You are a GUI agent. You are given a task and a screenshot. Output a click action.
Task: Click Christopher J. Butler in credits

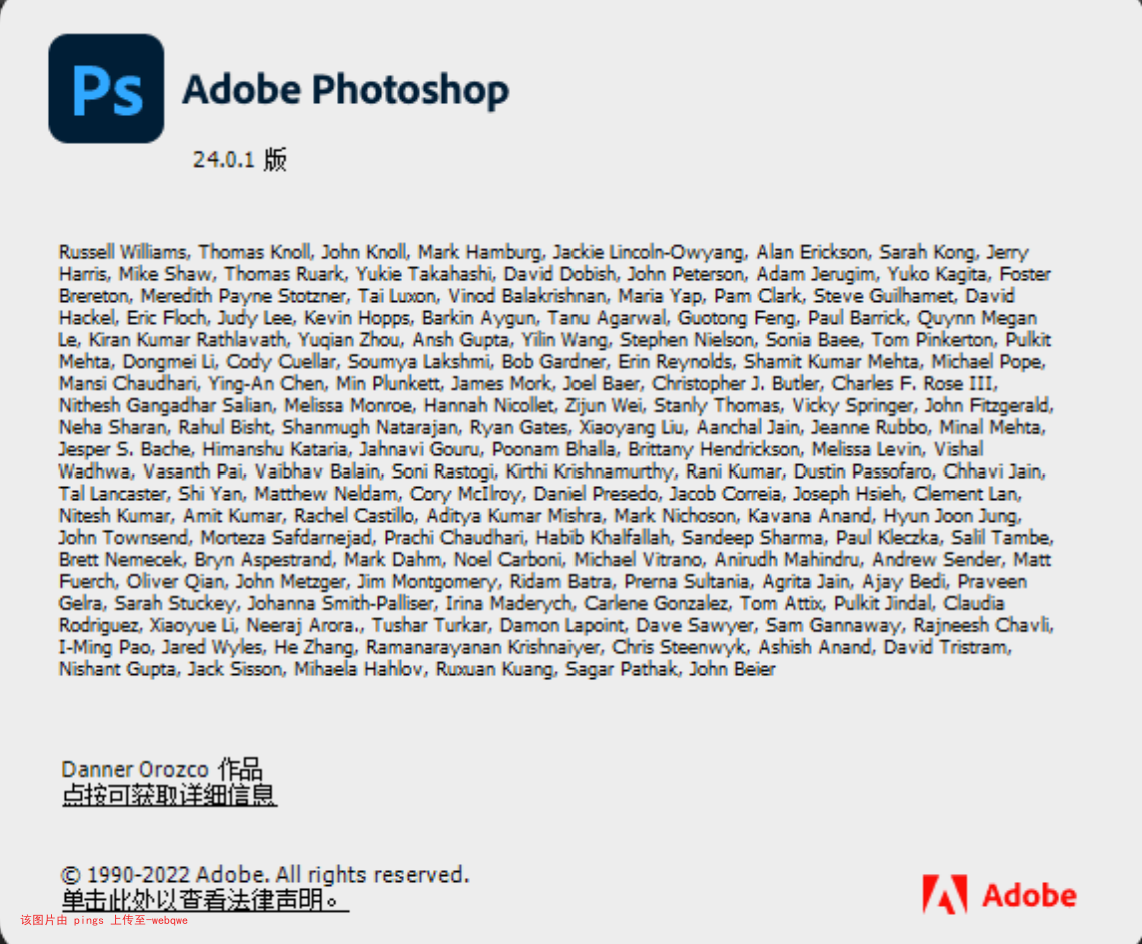[x=736, y=383]
